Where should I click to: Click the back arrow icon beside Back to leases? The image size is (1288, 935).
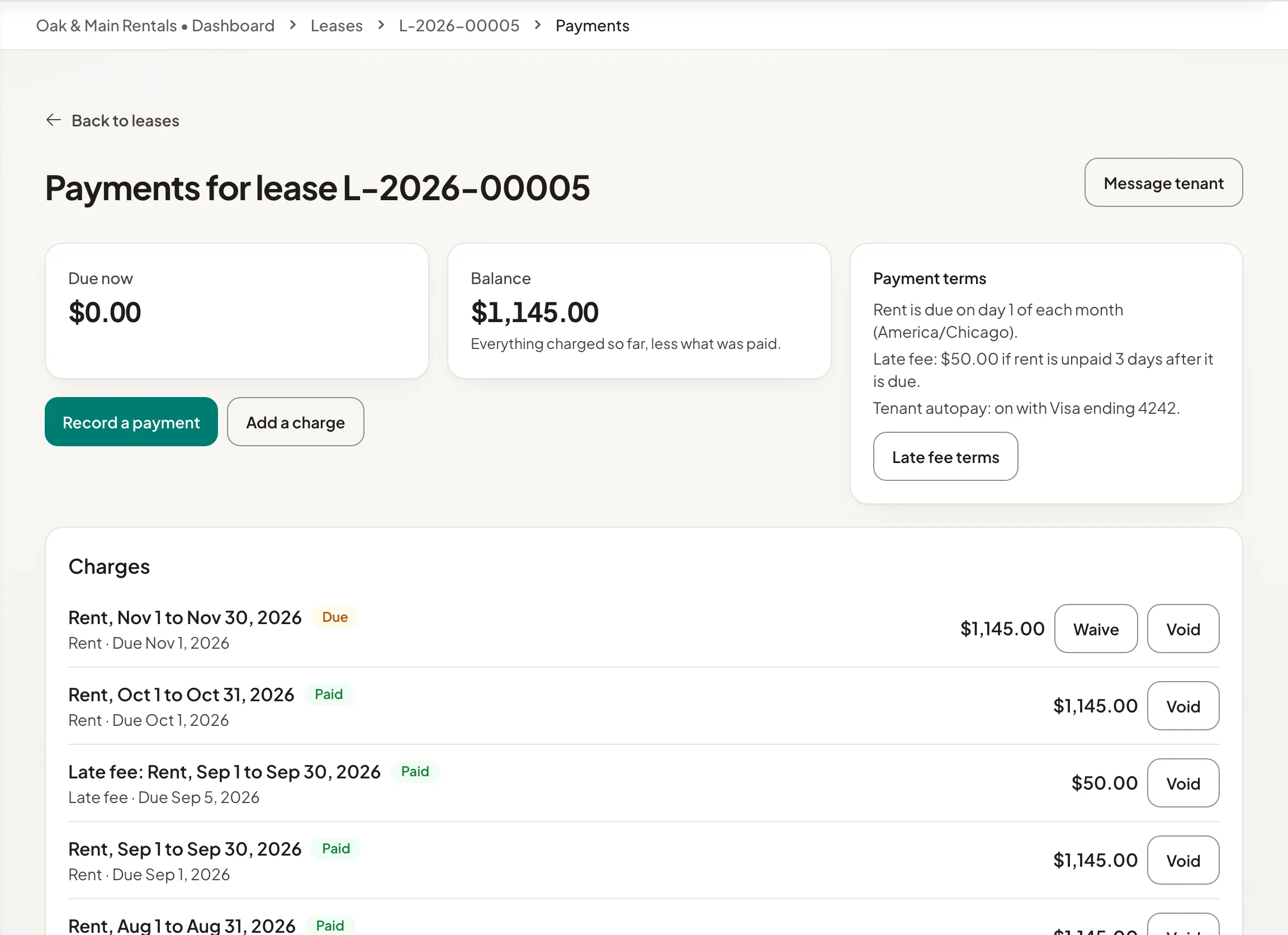coord(53,120)
